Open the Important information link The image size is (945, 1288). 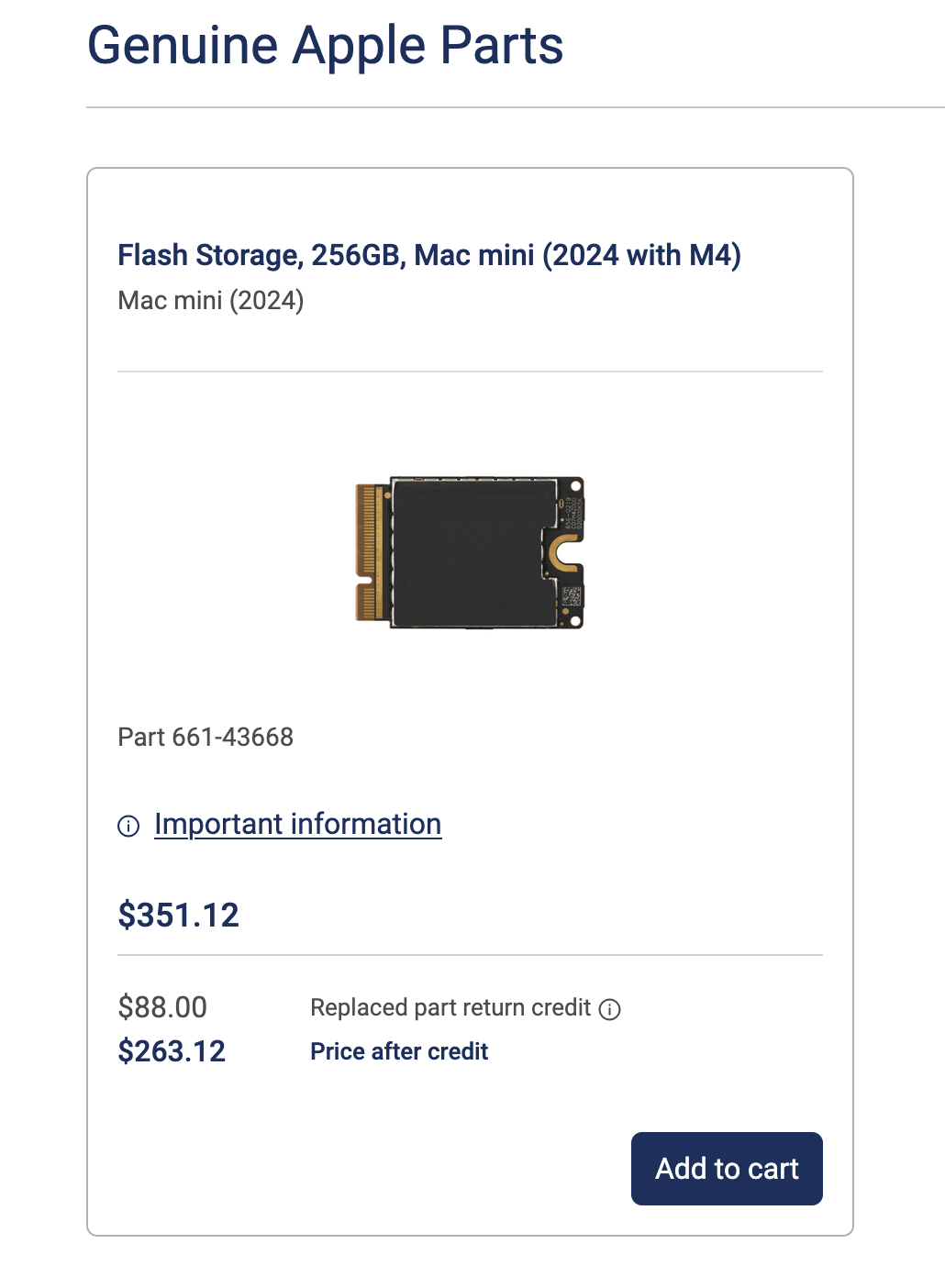(297, 824)
